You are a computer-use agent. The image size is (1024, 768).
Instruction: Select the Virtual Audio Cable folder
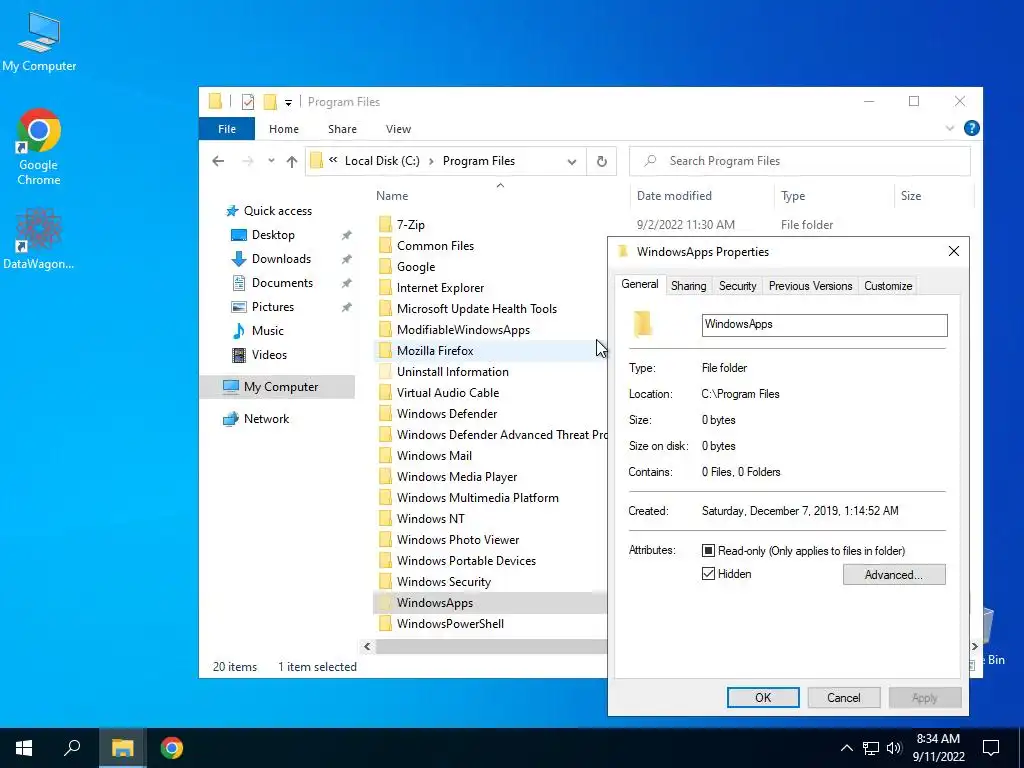coord(447,393)
